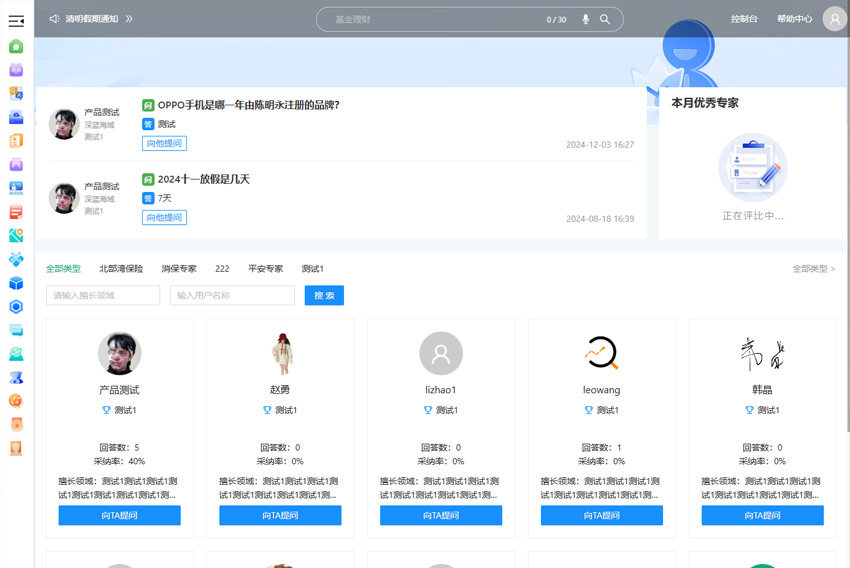Open 韩晶's signature avatar

point(763,353)
